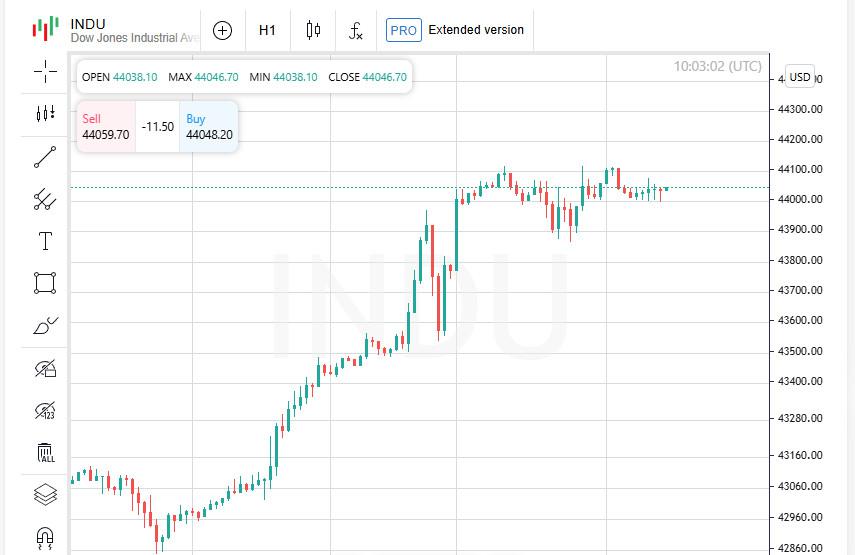Toggle hide indicator values eye icon

[x=45, y=411]
